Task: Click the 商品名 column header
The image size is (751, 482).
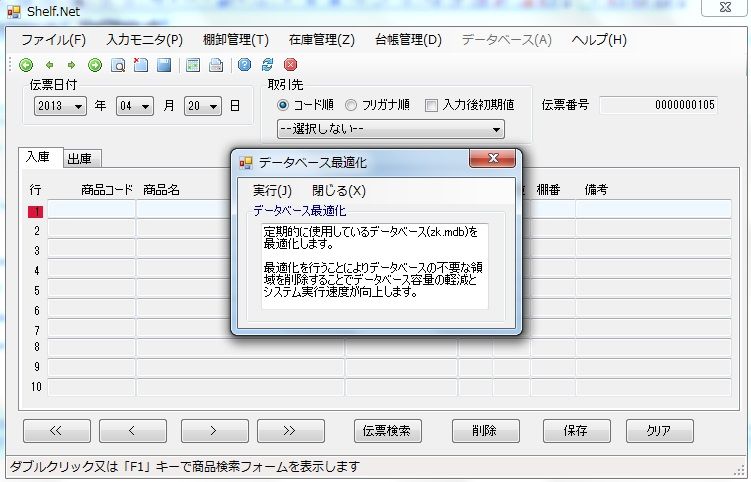Action: 161,190
